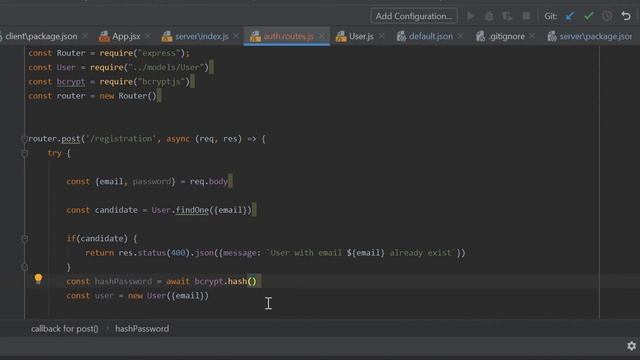Image resolution: width=640 pixels, height=360 pixels.
Task: Click the JS file icon on User.js tab
Action: tap(341, 37)
